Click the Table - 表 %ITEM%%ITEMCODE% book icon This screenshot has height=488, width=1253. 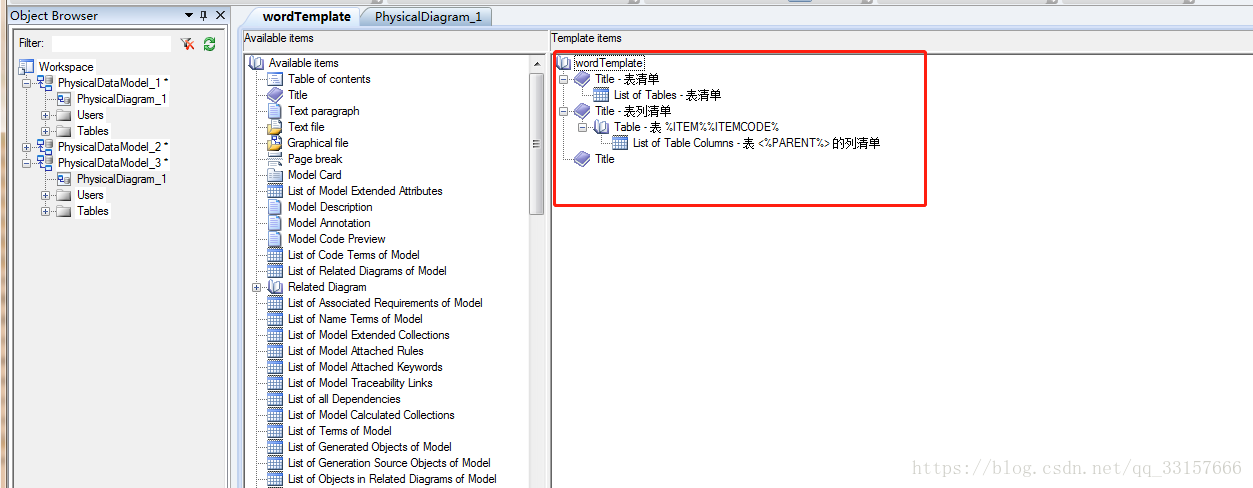(x=601, y=127)
